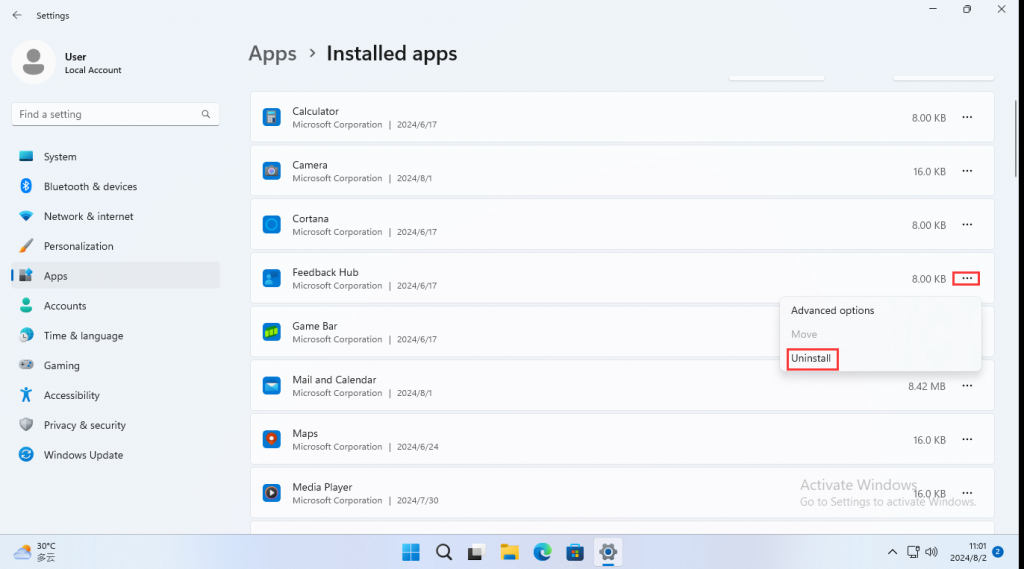Open the Camera row's three-dot menu
Screen dimensions: 1024x569
[967, 171]
